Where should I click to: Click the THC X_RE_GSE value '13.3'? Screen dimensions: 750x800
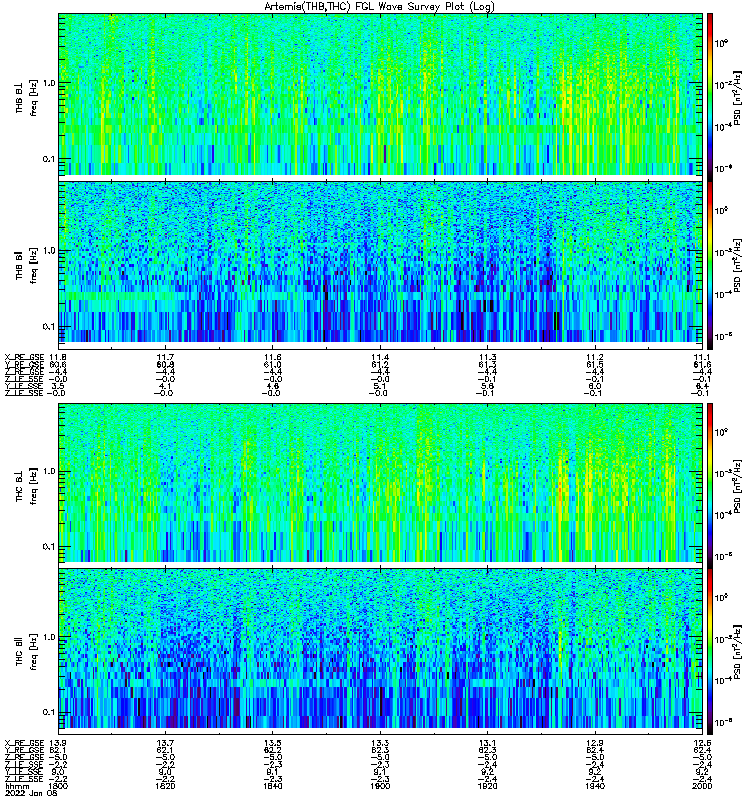click(x=380, y=743)
